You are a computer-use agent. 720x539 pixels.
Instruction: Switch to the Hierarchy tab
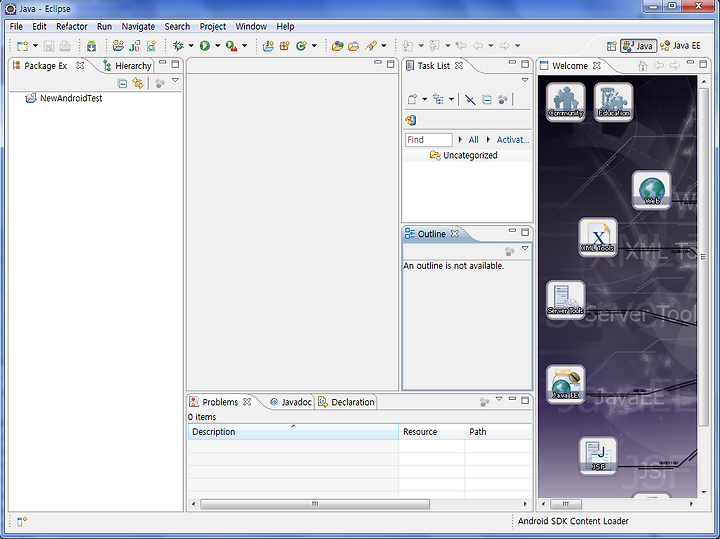(x=128, y=66)
